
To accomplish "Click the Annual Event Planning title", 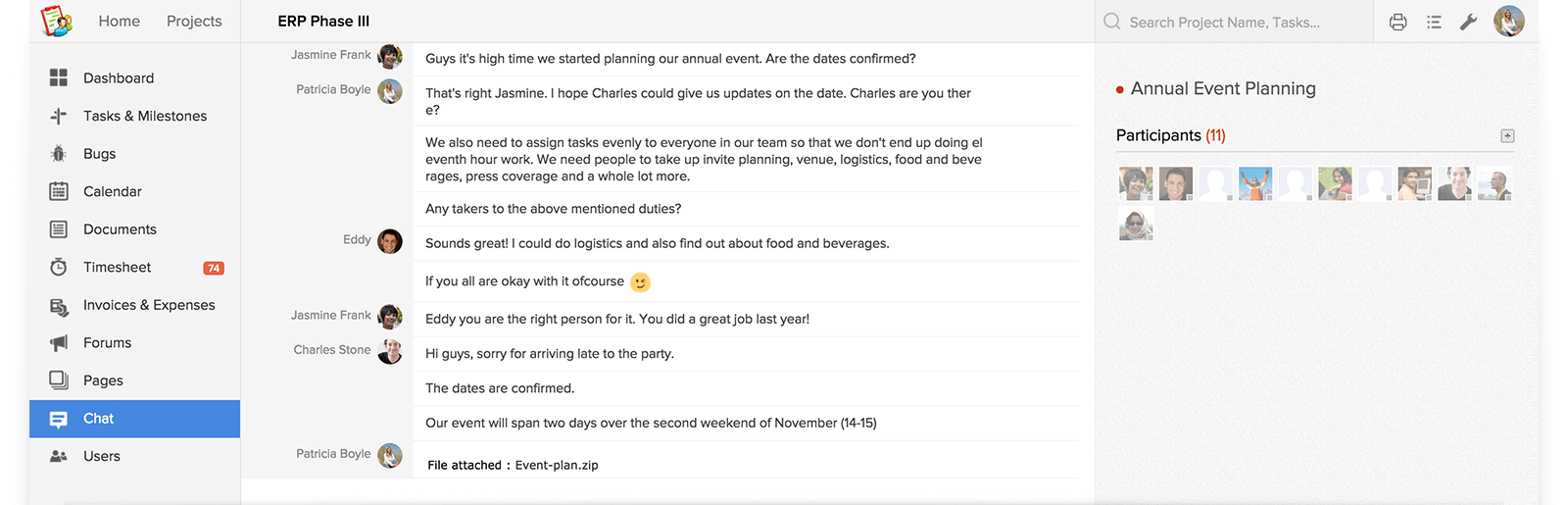I will tap(1223, 88).
